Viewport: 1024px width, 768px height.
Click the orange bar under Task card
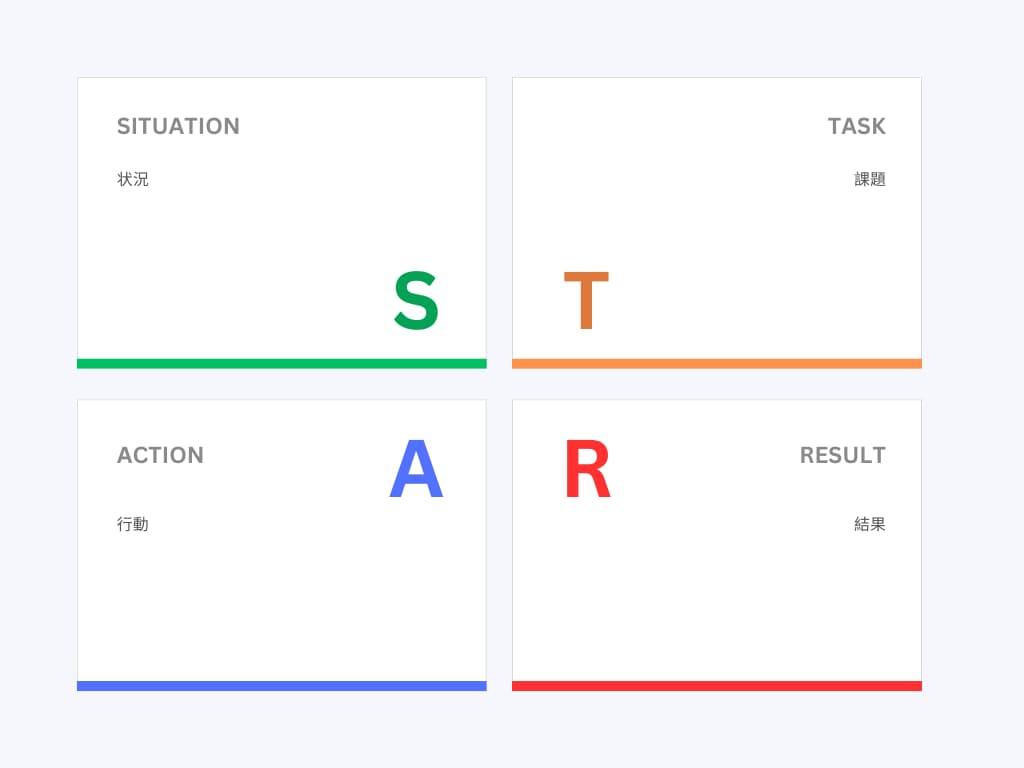point(716,363)
